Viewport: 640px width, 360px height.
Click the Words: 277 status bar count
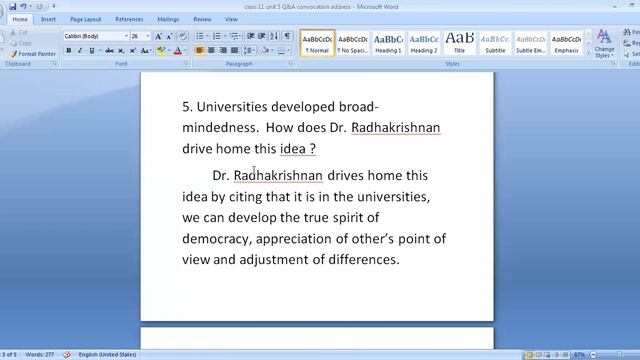click(40, 355)
